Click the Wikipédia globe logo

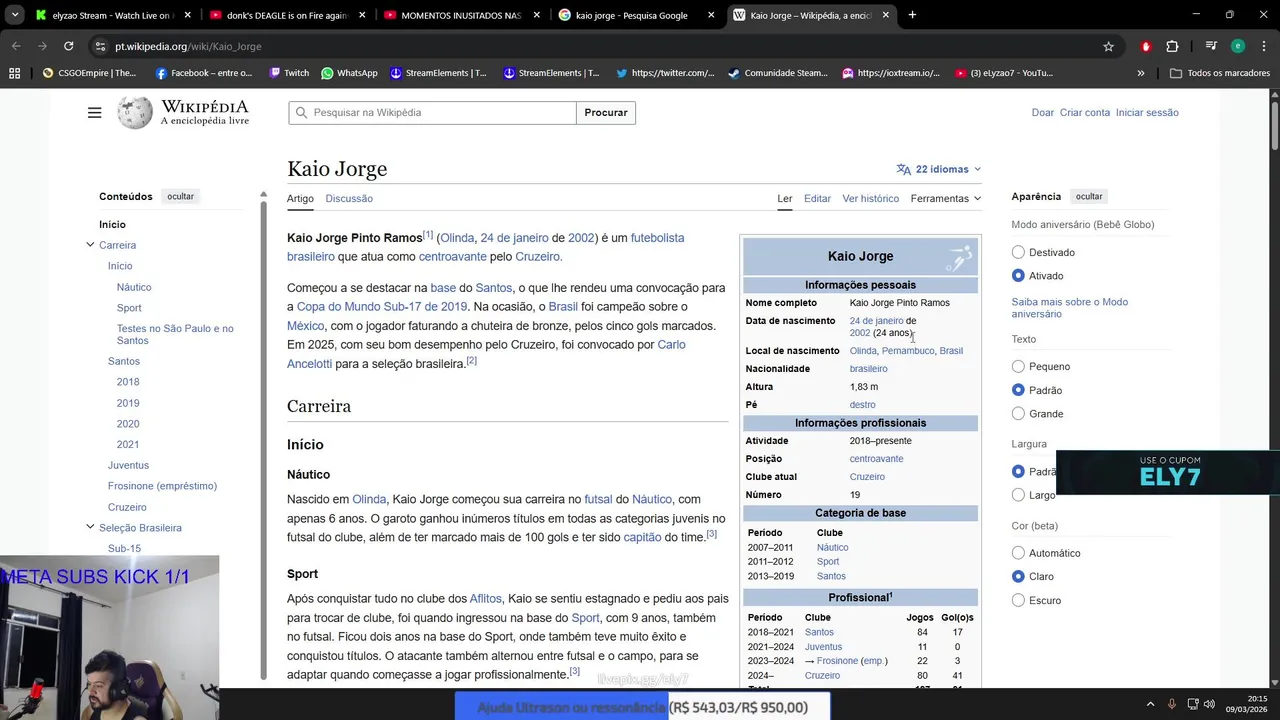coord(135,113)
